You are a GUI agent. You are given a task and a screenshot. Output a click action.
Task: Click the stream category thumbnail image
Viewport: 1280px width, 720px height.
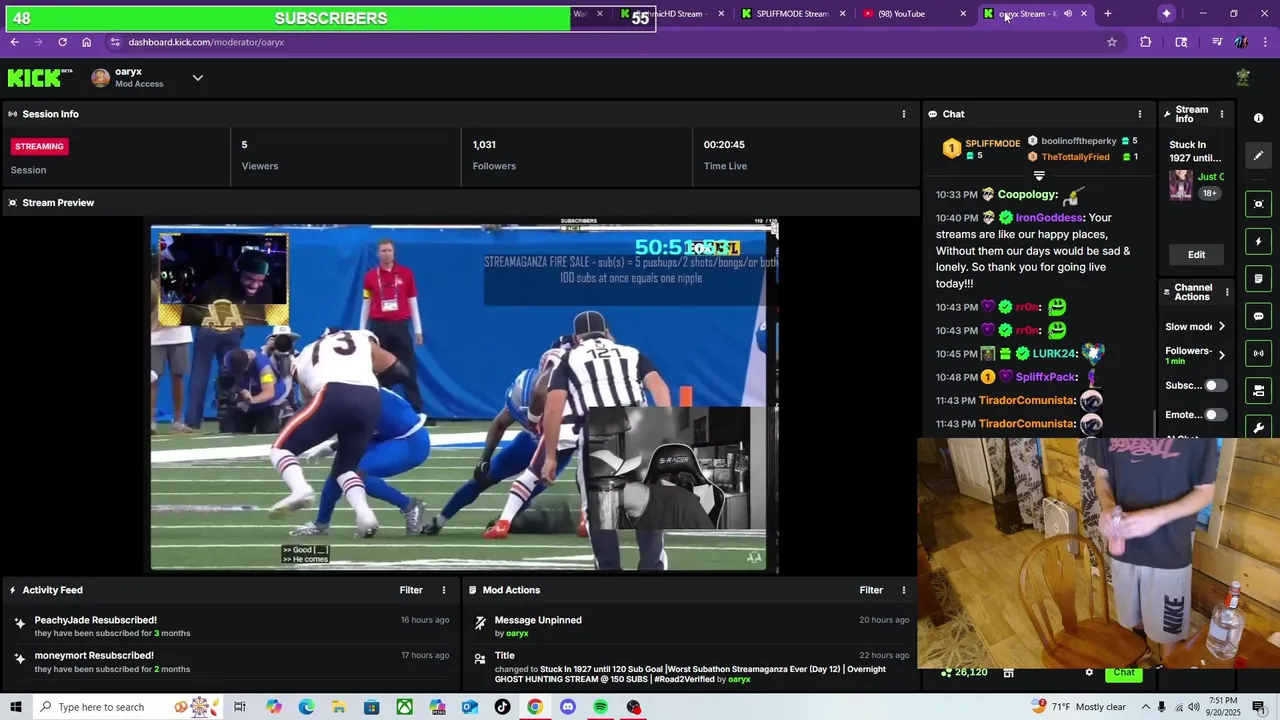pyautogui.click(x=1181, y=185)
